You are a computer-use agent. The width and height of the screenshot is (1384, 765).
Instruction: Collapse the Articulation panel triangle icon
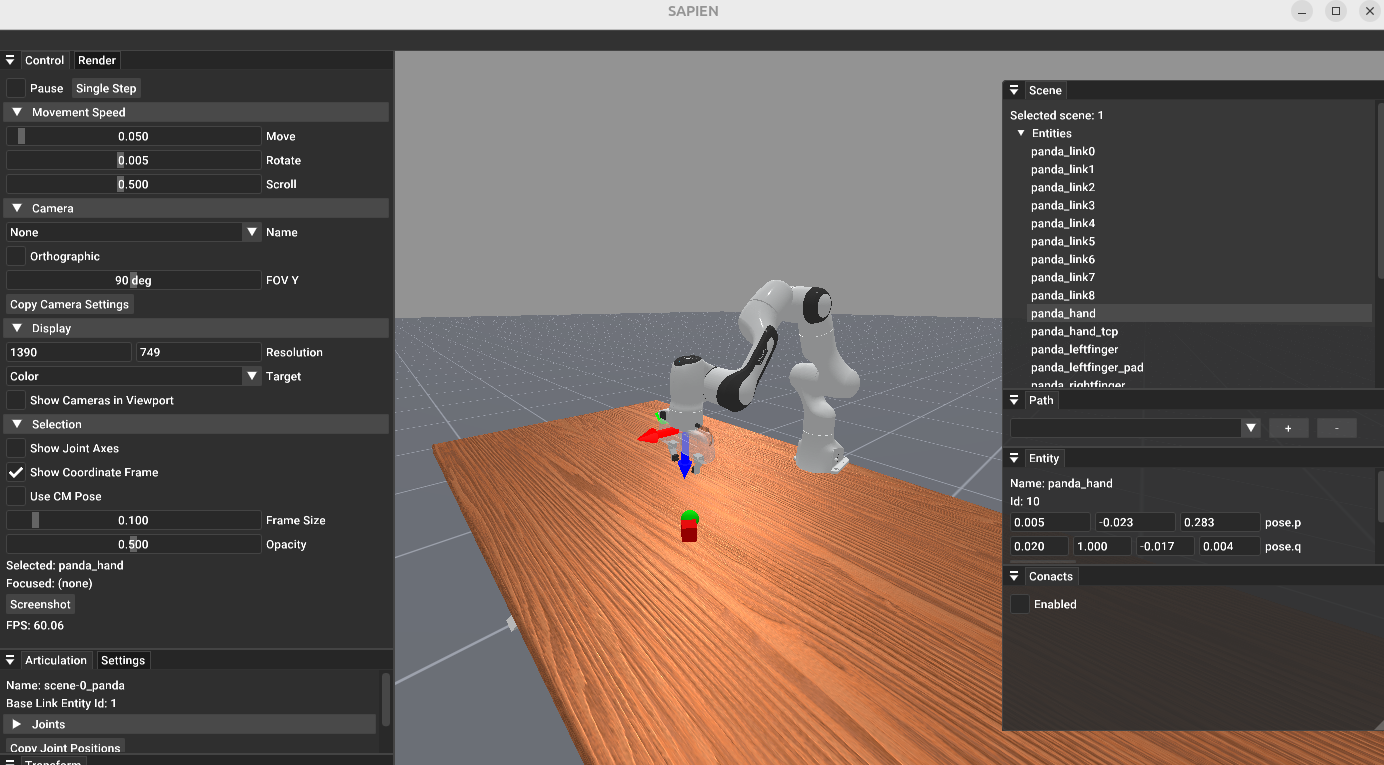pos(10,660)
